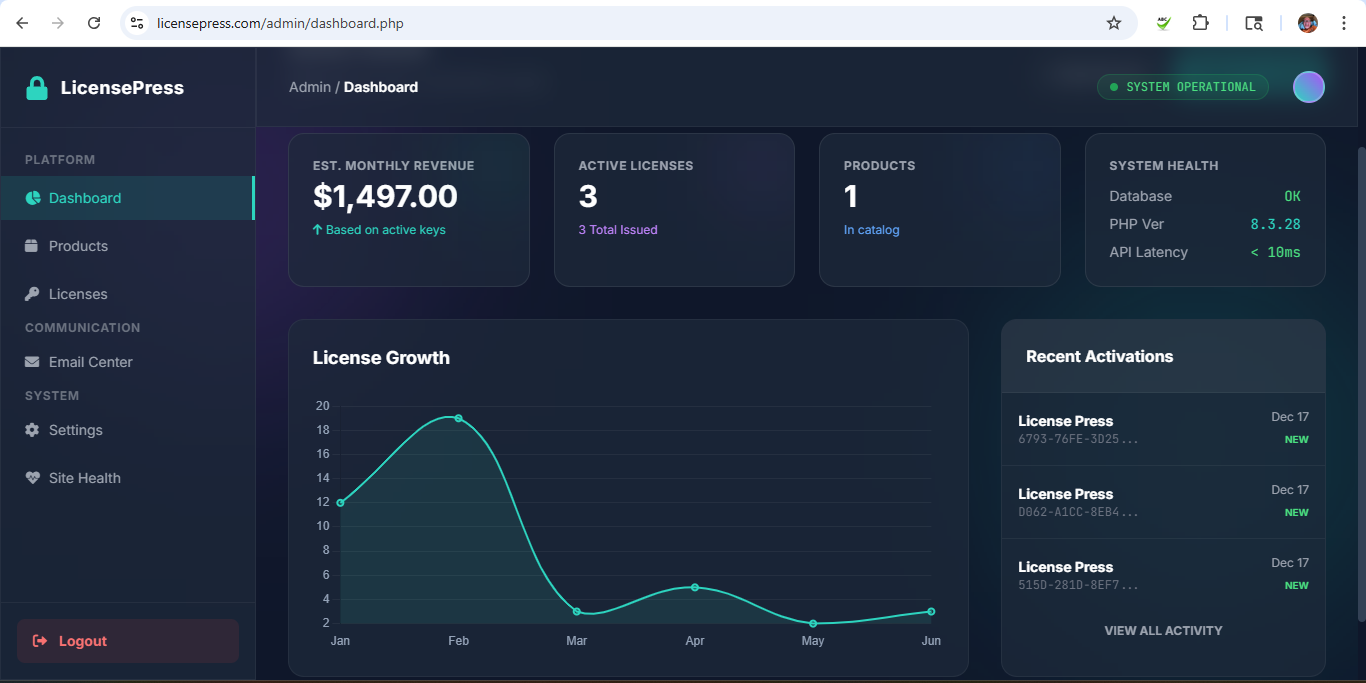
Task: Click the Site Health heart icon
Action: coord(33,477)
